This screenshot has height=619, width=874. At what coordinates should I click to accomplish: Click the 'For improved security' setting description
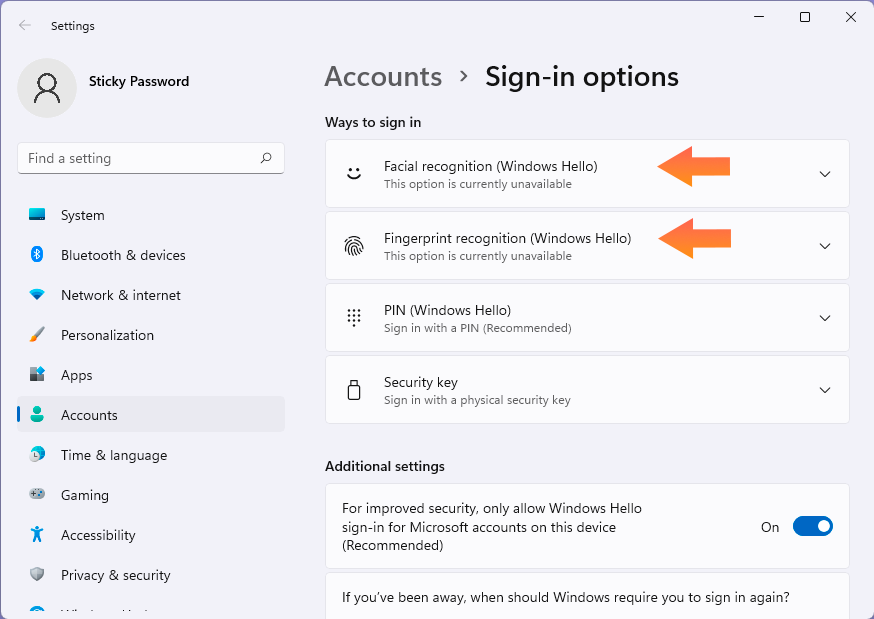(x=492, y=527)
